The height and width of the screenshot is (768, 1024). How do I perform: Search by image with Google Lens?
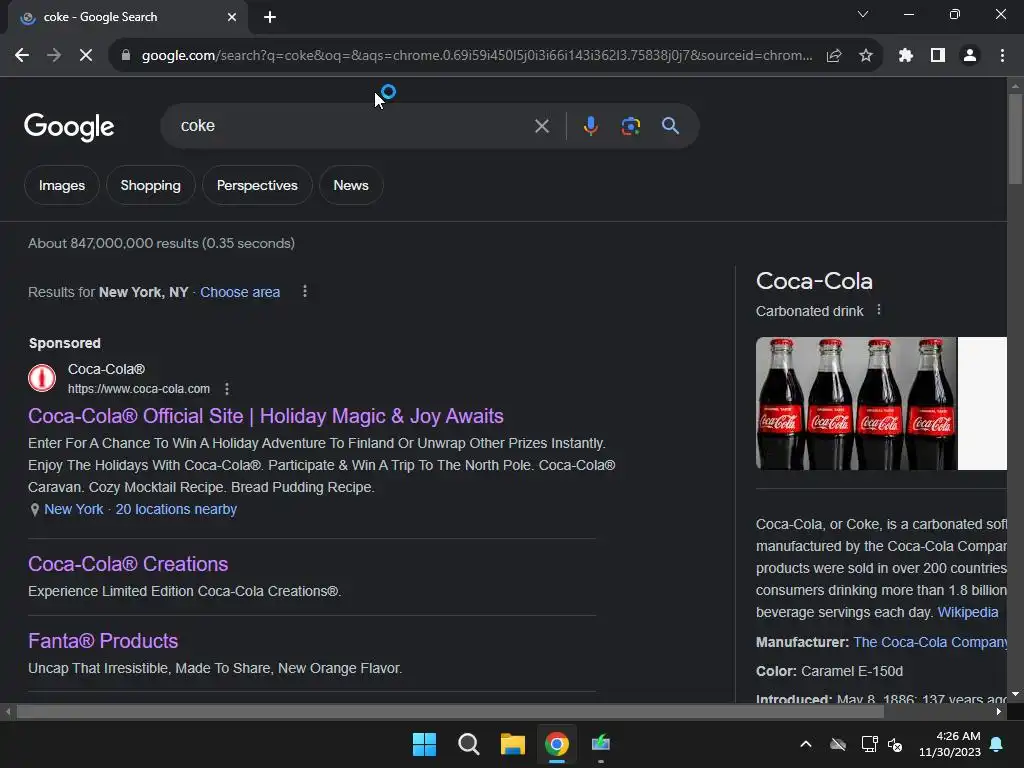coord(630,126)
